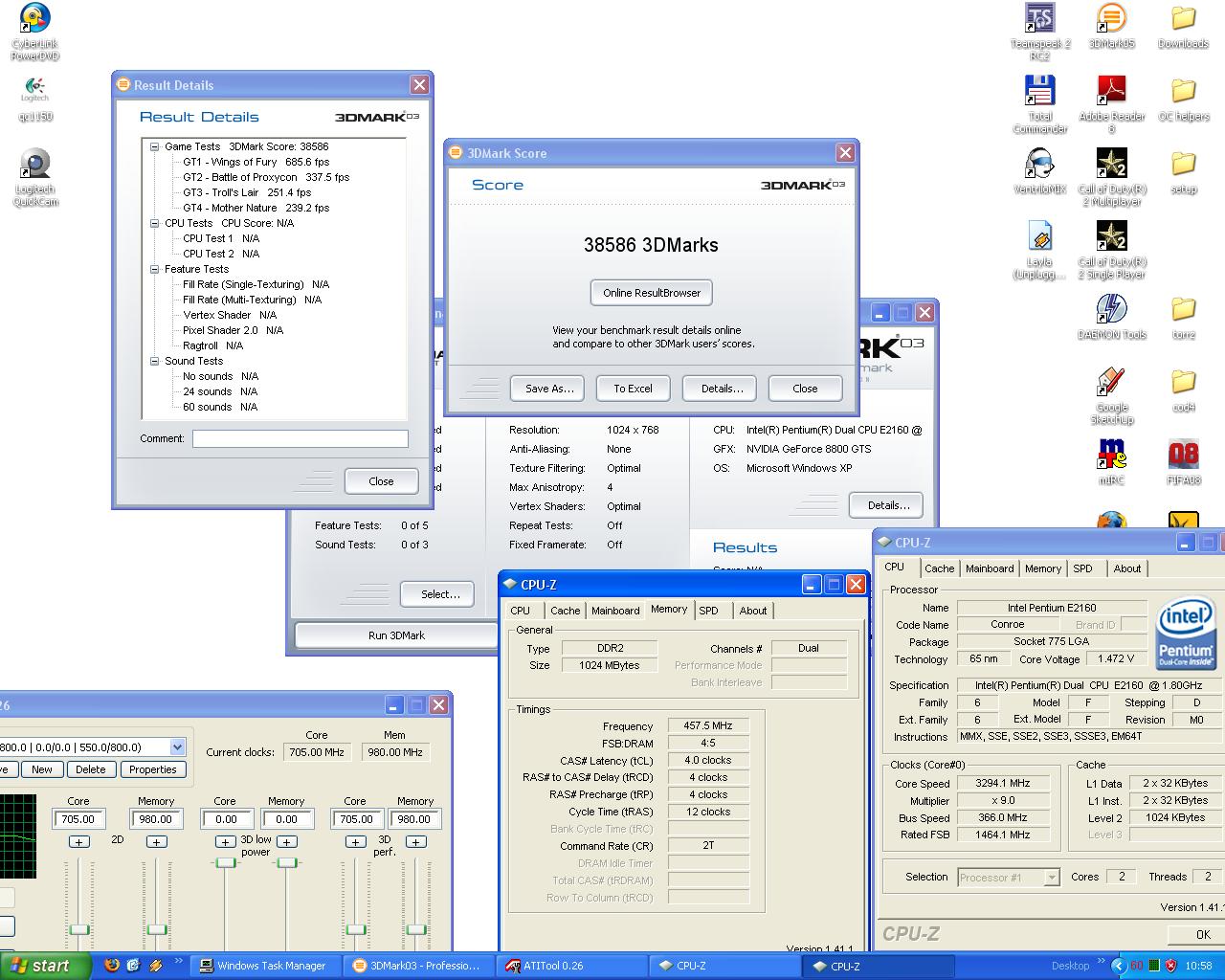This screenshot has width=1225, height=980.
Task: Open the torrz folder icon
Action: [x=1184, y=318]
